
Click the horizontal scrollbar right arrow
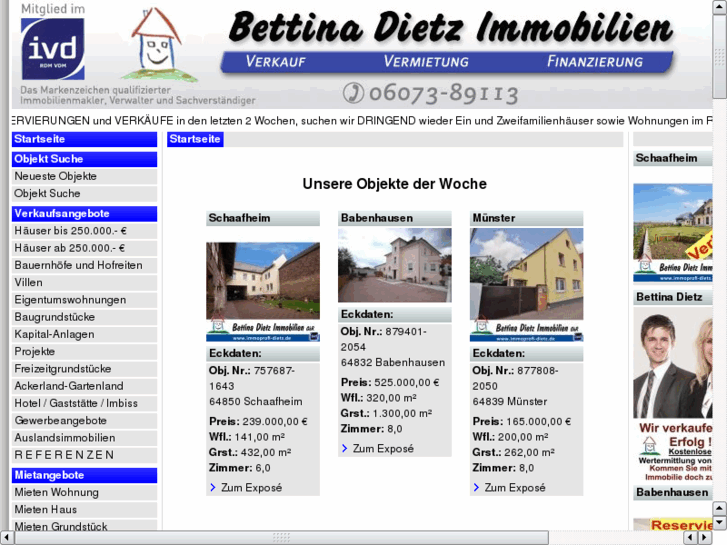coord(705,538)
